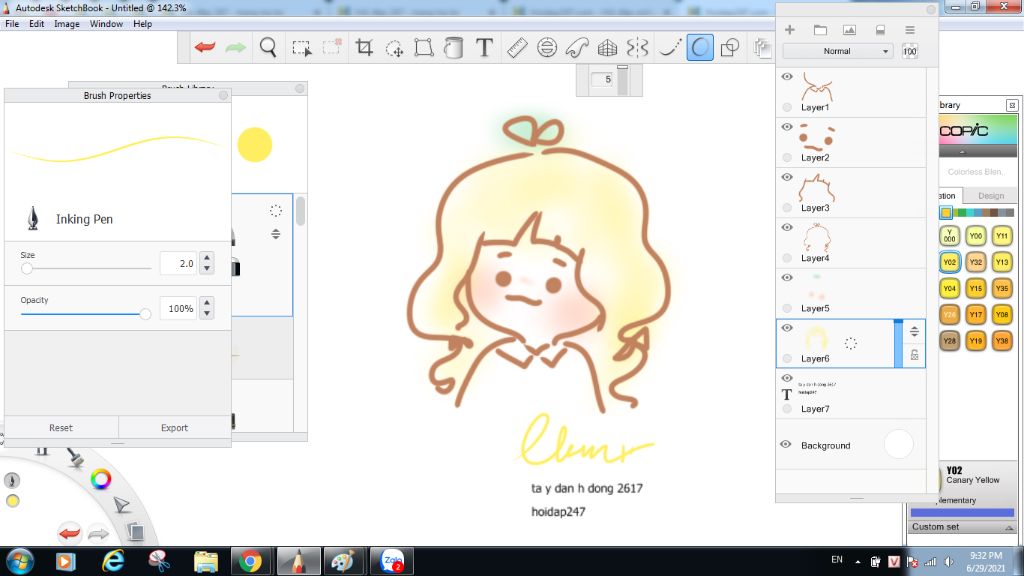Viewport: 1024px width, 576px height.
Task: Hide Layer4 with its eye icon
Action: click(787, 228)
